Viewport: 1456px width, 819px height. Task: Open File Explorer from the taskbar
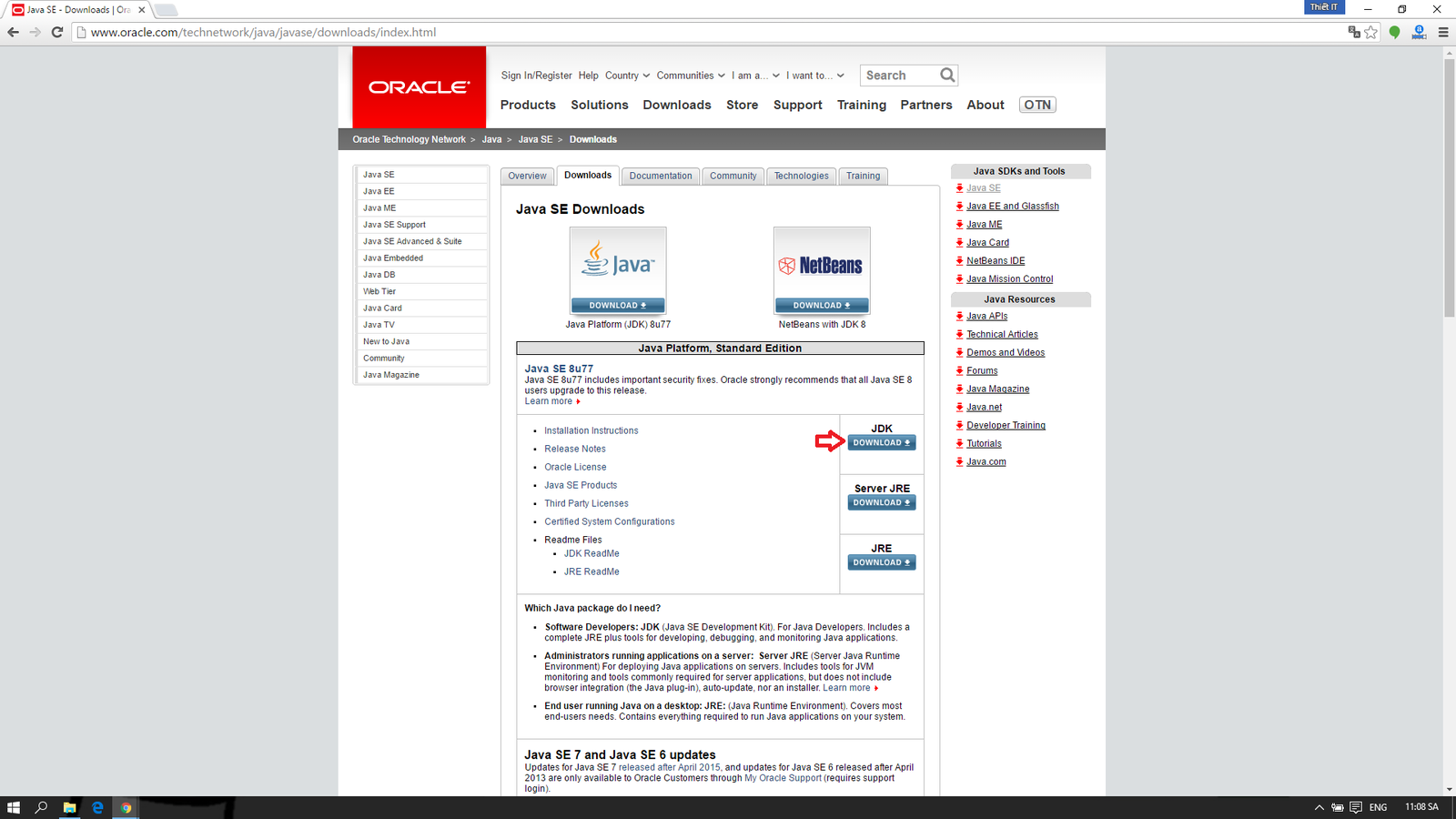click(69, 807)
